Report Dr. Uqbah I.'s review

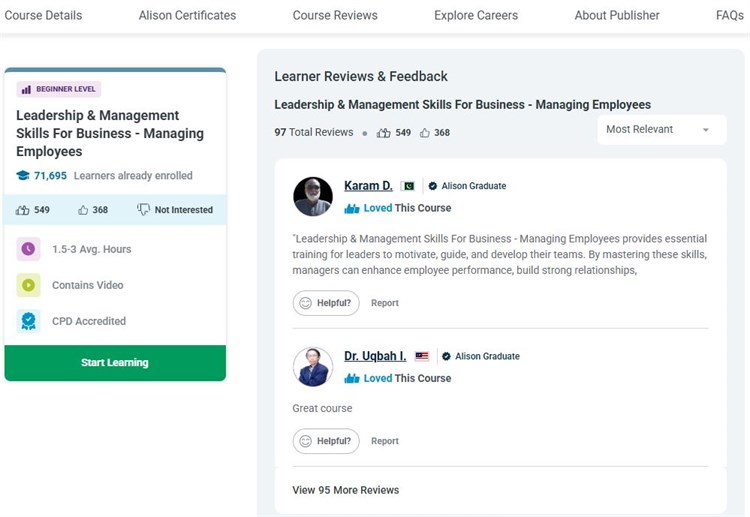(385, 441)
